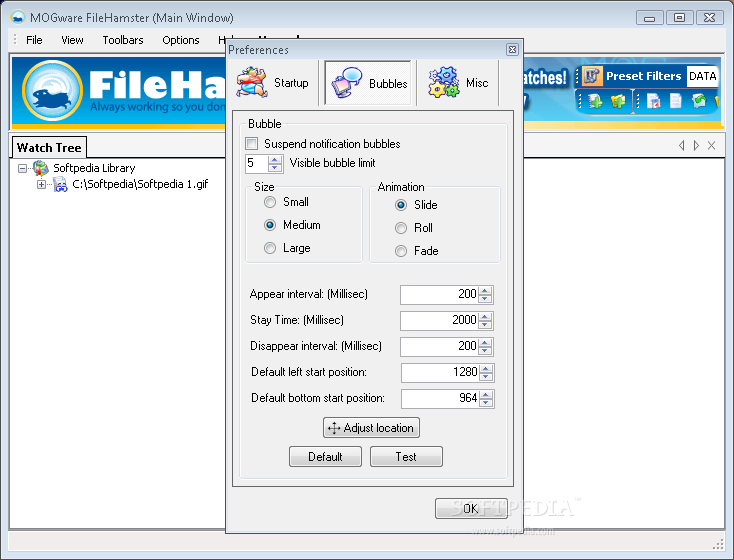Click the Adjust location button
This screenshot has height=560, width=734.
[x=371, y=427]
